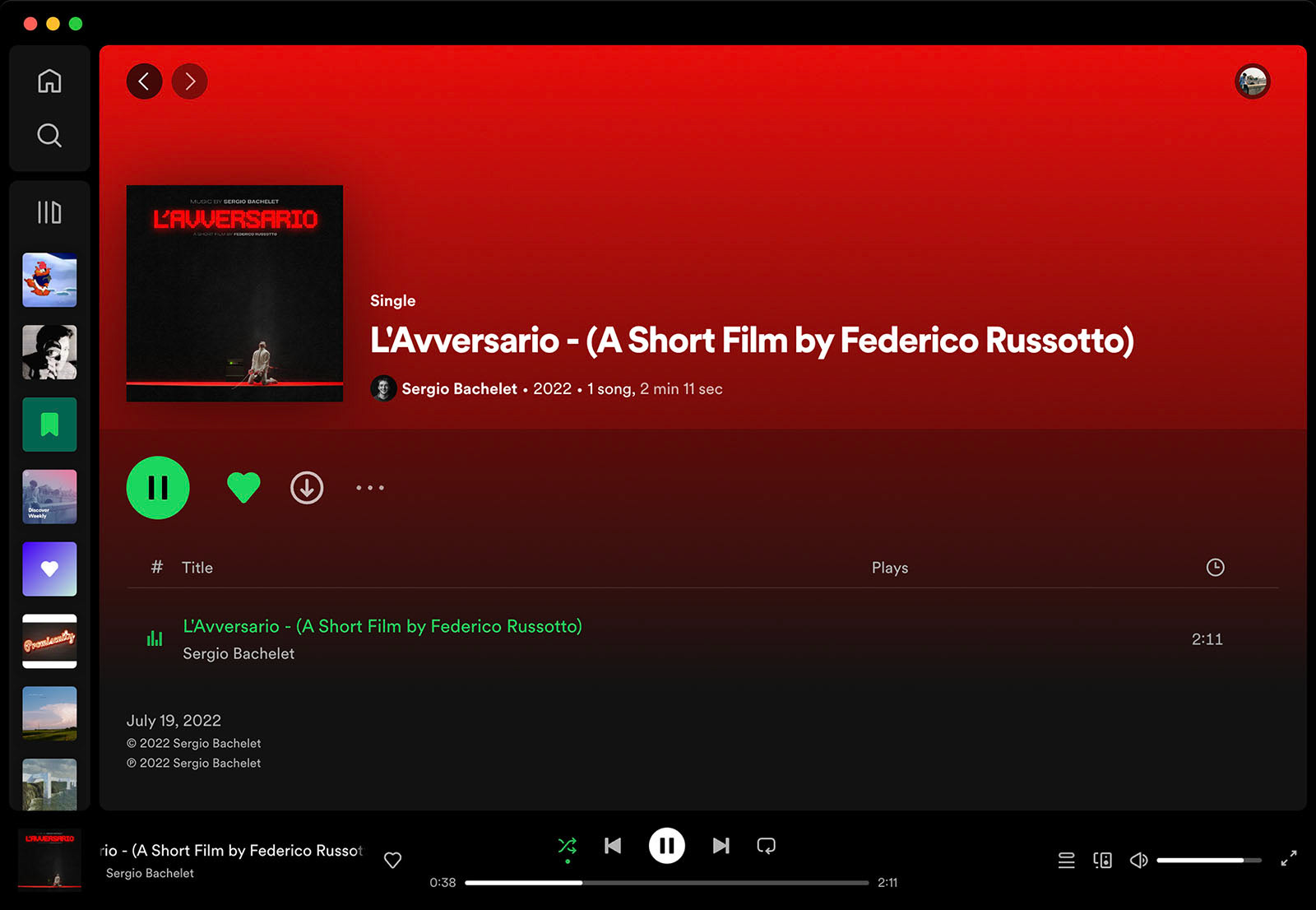This screenshot has width=1316, height=910.
Task: Click the L'Avversario album cover art
Action: tap(234, 294)
